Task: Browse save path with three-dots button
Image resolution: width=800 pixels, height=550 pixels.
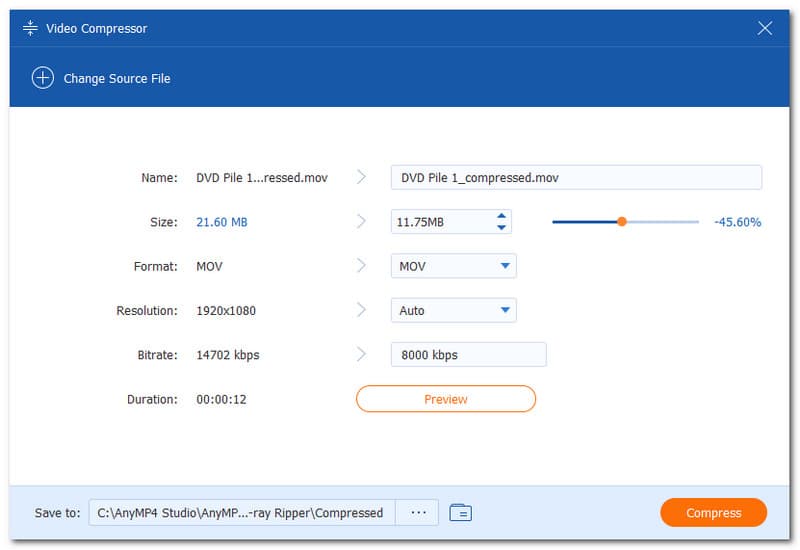Action: coord(418,513)
